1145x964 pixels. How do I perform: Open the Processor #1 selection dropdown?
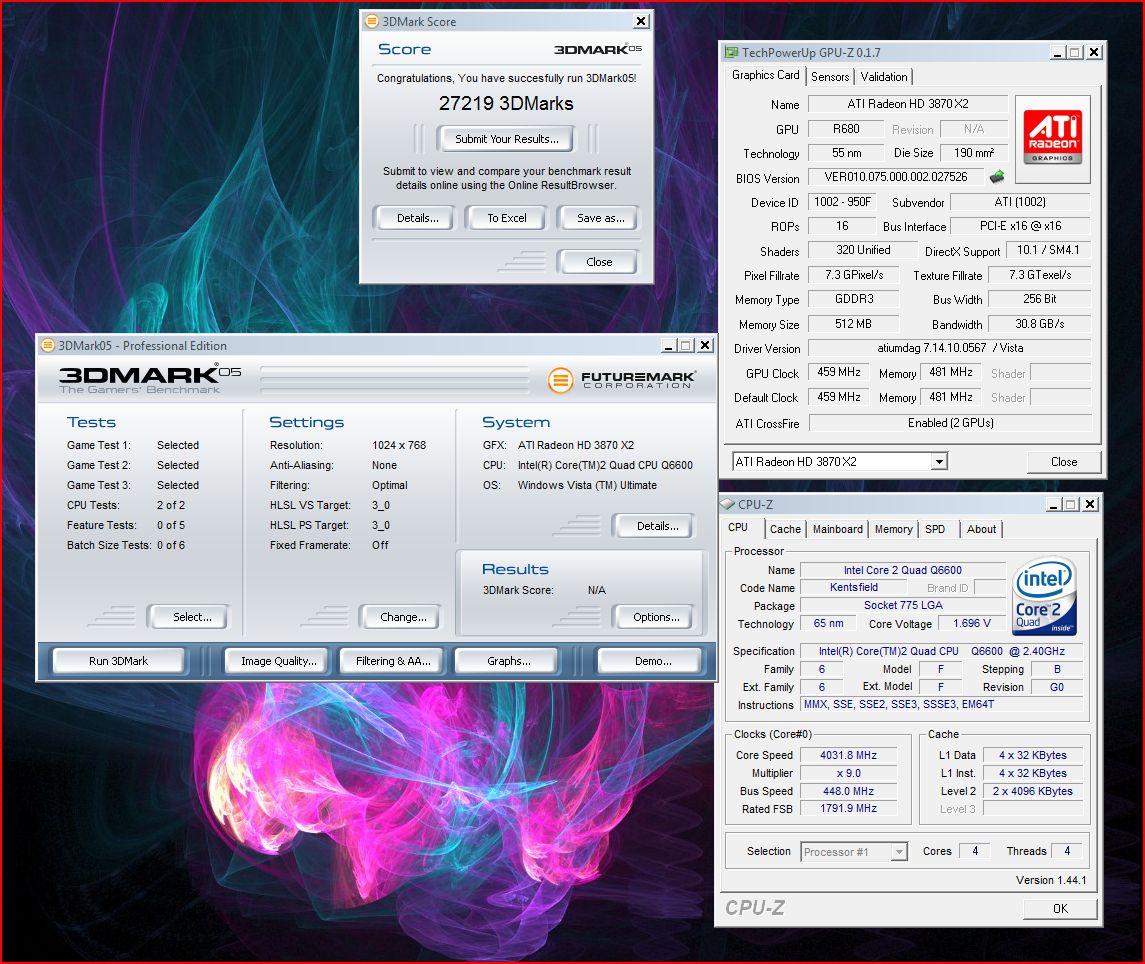point(899,852)
